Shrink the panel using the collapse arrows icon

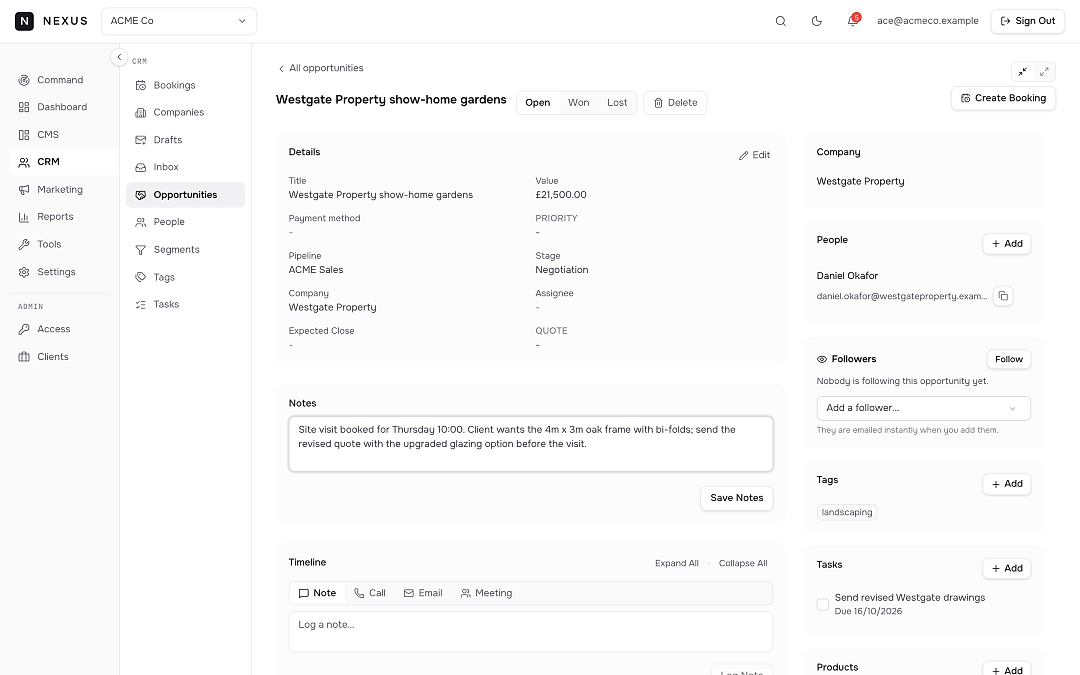[x=1023, y=72]
